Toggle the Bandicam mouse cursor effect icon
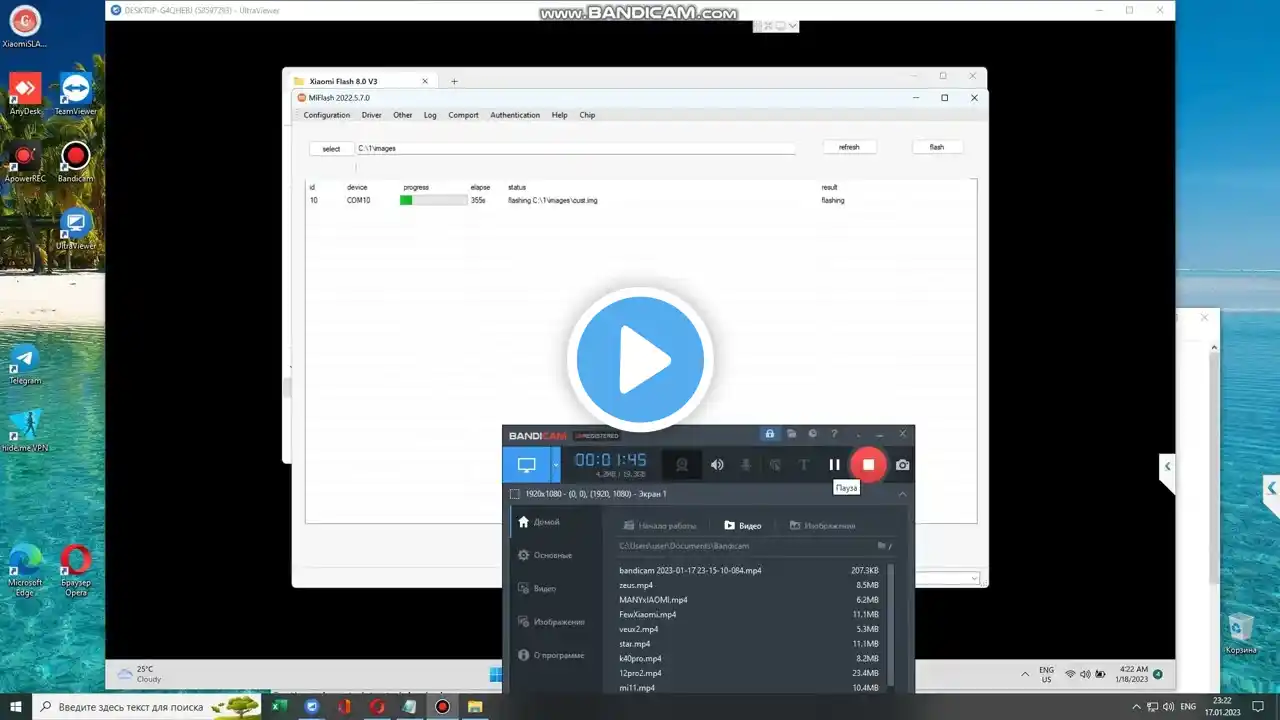 pos(775,465)
